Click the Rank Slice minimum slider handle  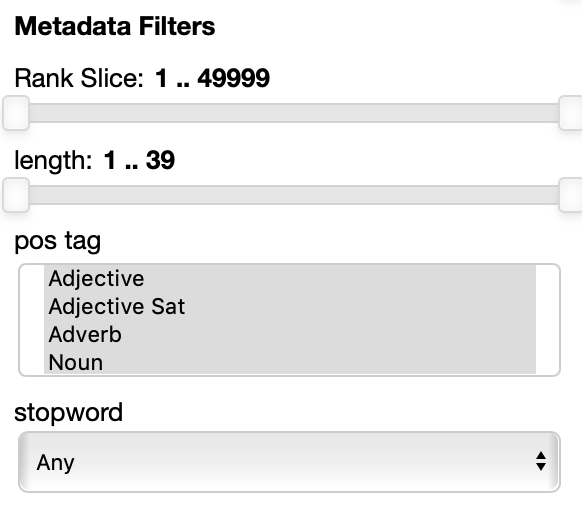(16, 113)
